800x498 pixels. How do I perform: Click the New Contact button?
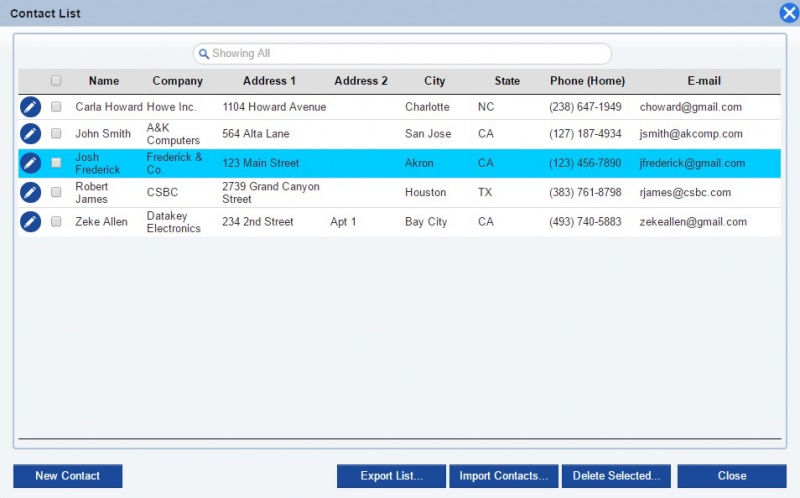[x=68, y=476]
